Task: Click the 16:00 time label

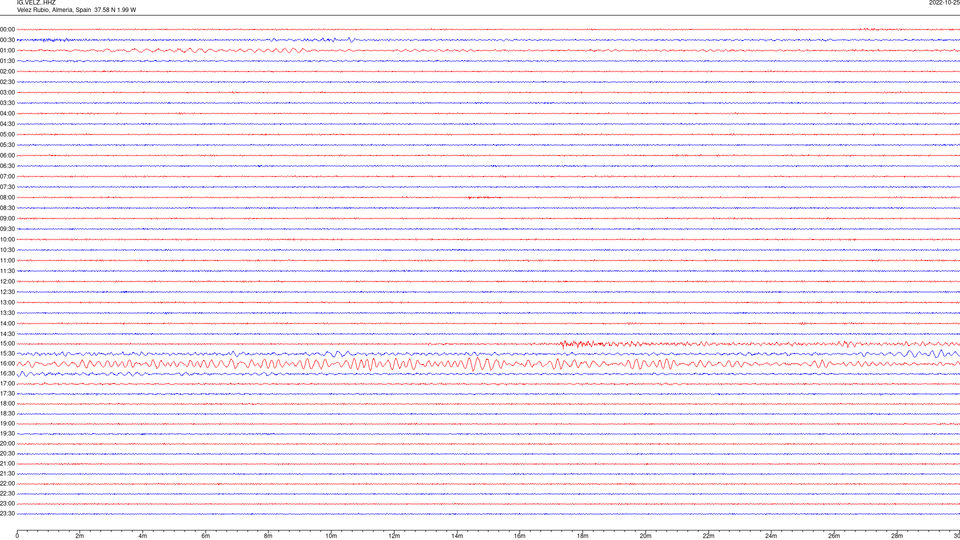Action: tap(7, 364)
